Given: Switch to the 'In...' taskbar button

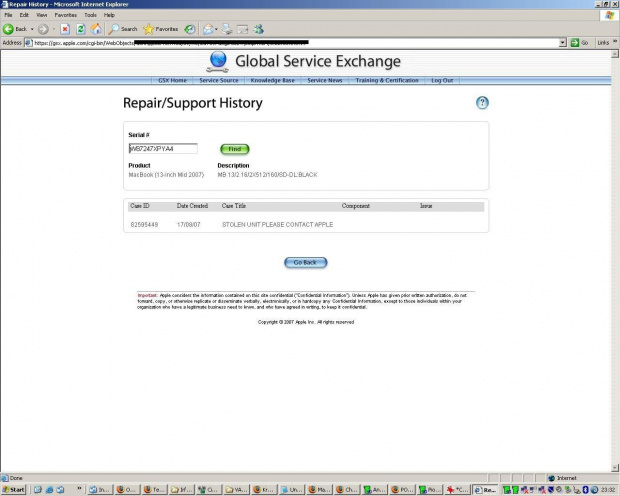Looking at the screenshot, I should (99, 490).
